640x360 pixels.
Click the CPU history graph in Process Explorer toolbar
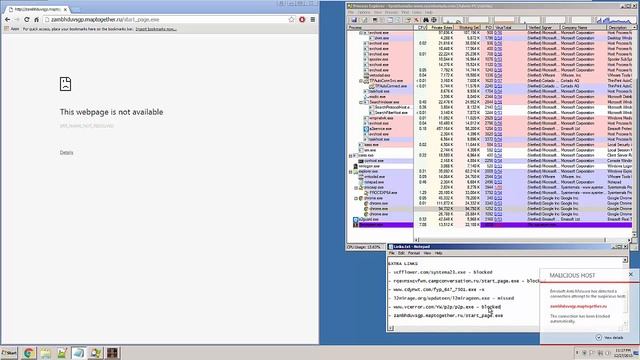[453, 20]
